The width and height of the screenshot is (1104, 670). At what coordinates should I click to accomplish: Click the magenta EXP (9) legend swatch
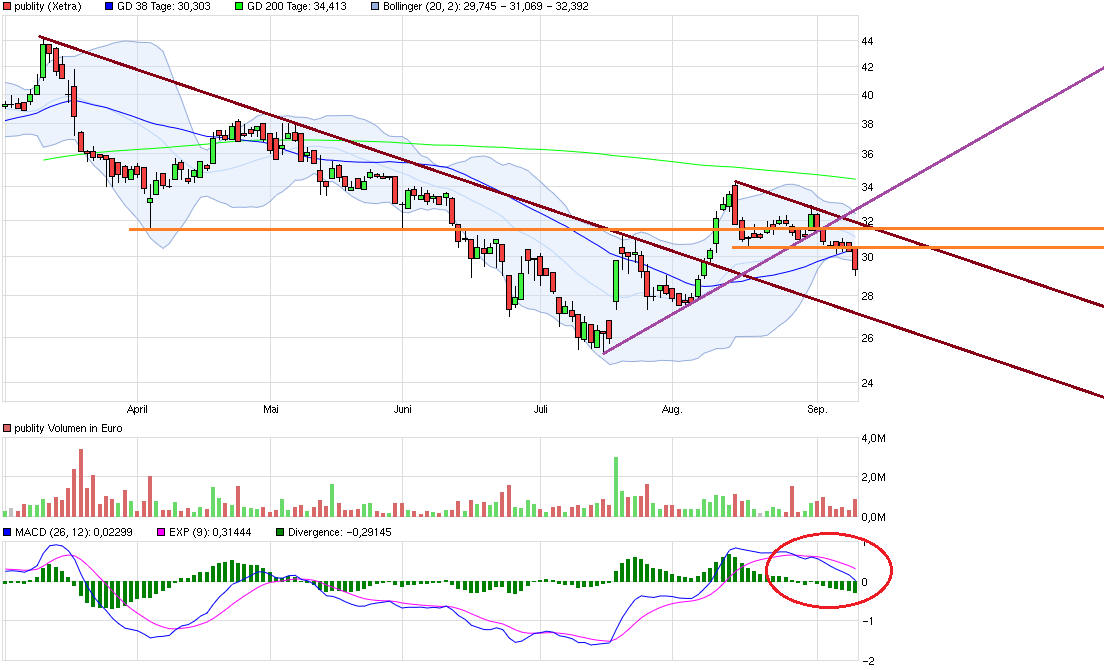coord(161,532)
